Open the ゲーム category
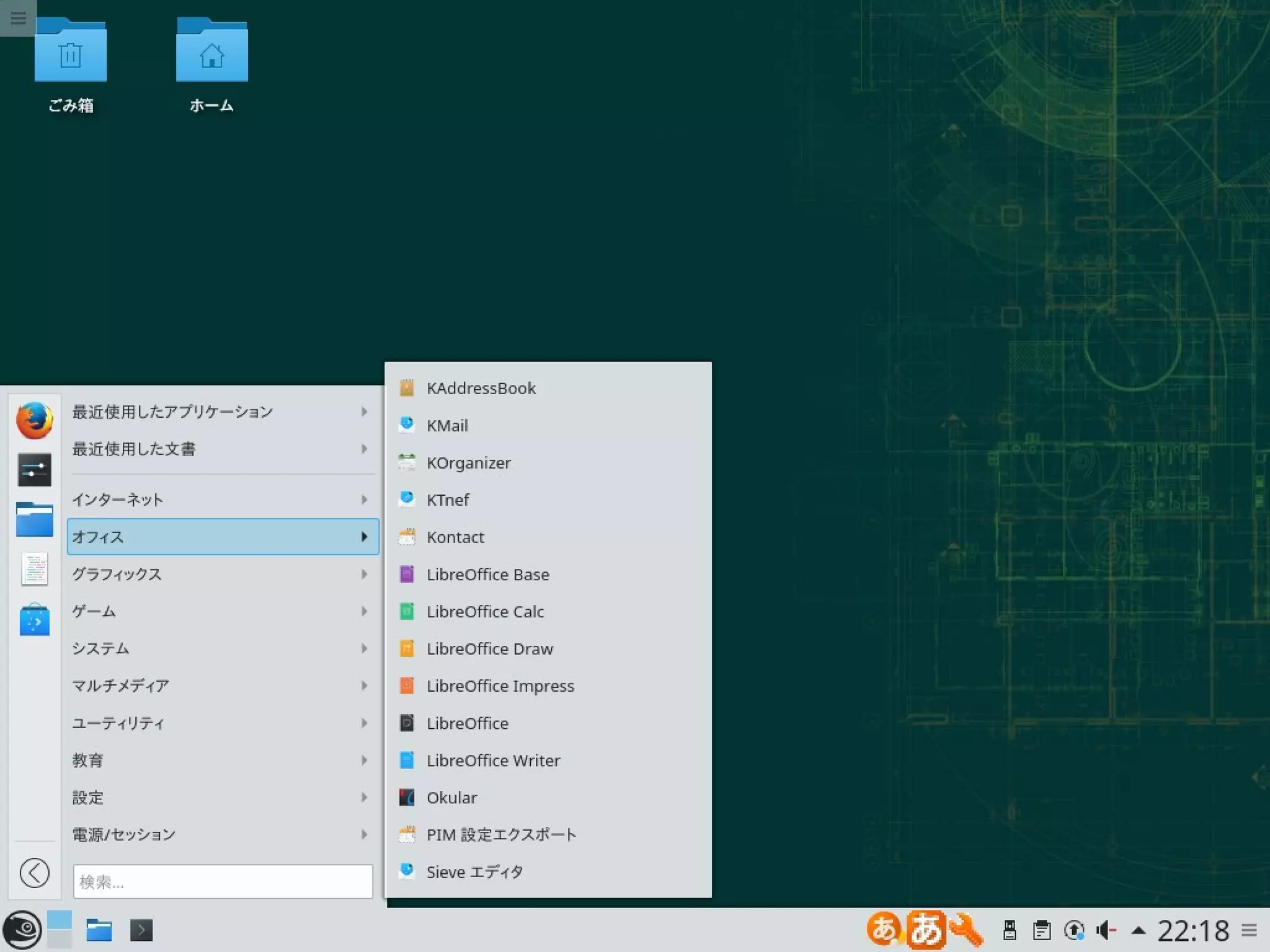The height and width of the screenshot is (952, 1270). point(223,611)
